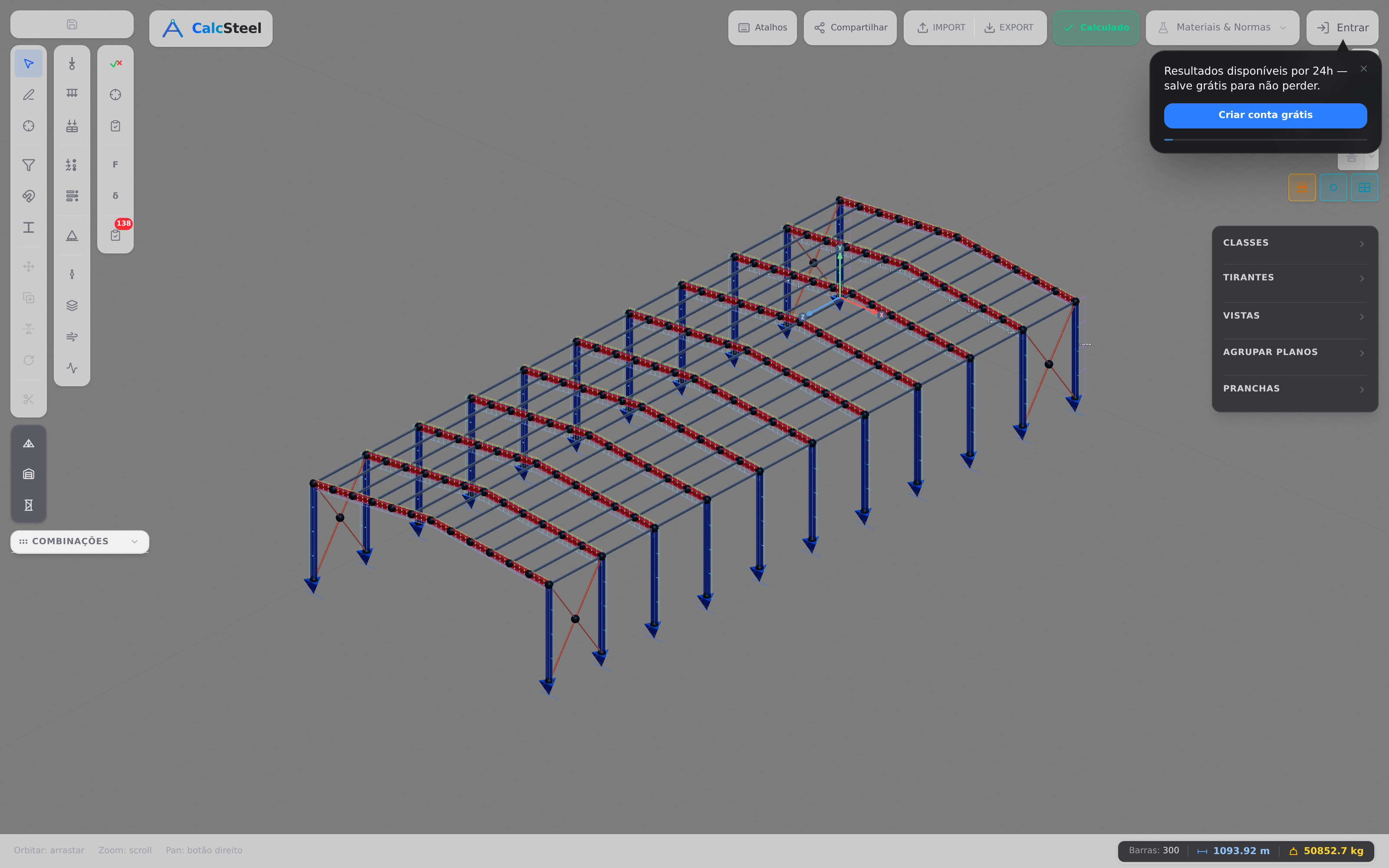Toggle the teal grid visibility button
This screenshot has height=868, width=1389.
[1364, 188]
